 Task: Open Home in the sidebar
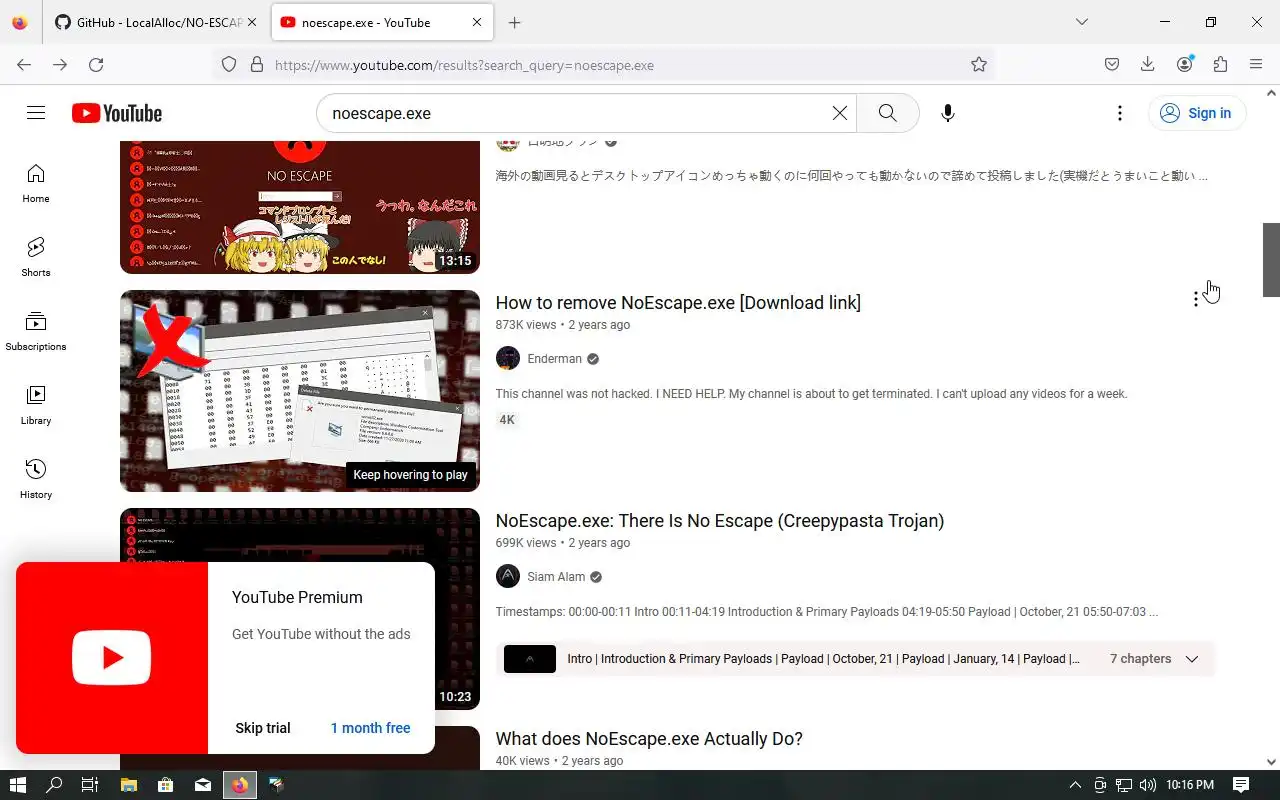click(x=36, y=184)
